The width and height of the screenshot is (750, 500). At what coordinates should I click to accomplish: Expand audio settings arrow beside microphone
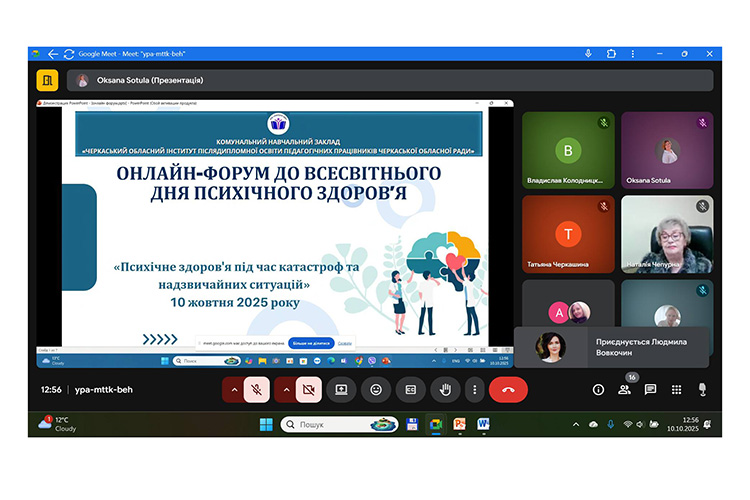(234, 389)
